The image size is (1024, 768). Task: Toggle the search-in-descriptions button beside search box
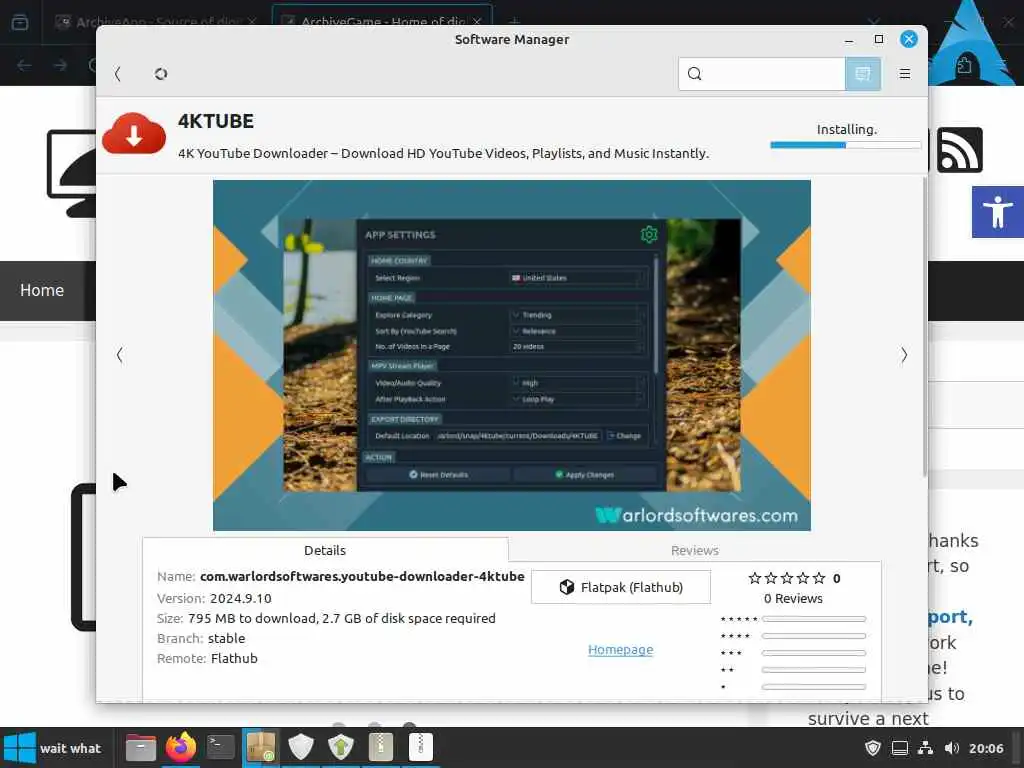(x=863, y=74)
